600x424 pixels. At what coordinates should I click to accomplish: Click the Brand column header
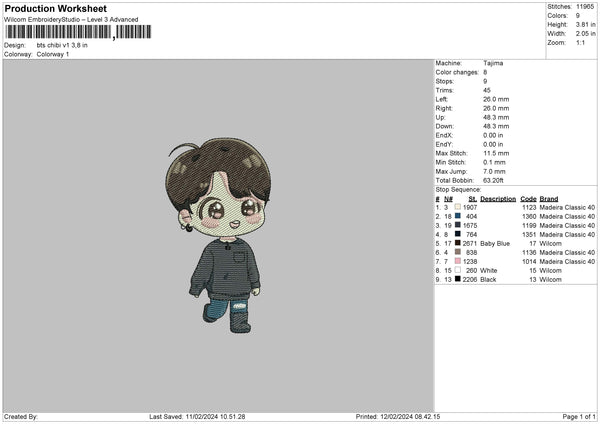tap(549, 199)
